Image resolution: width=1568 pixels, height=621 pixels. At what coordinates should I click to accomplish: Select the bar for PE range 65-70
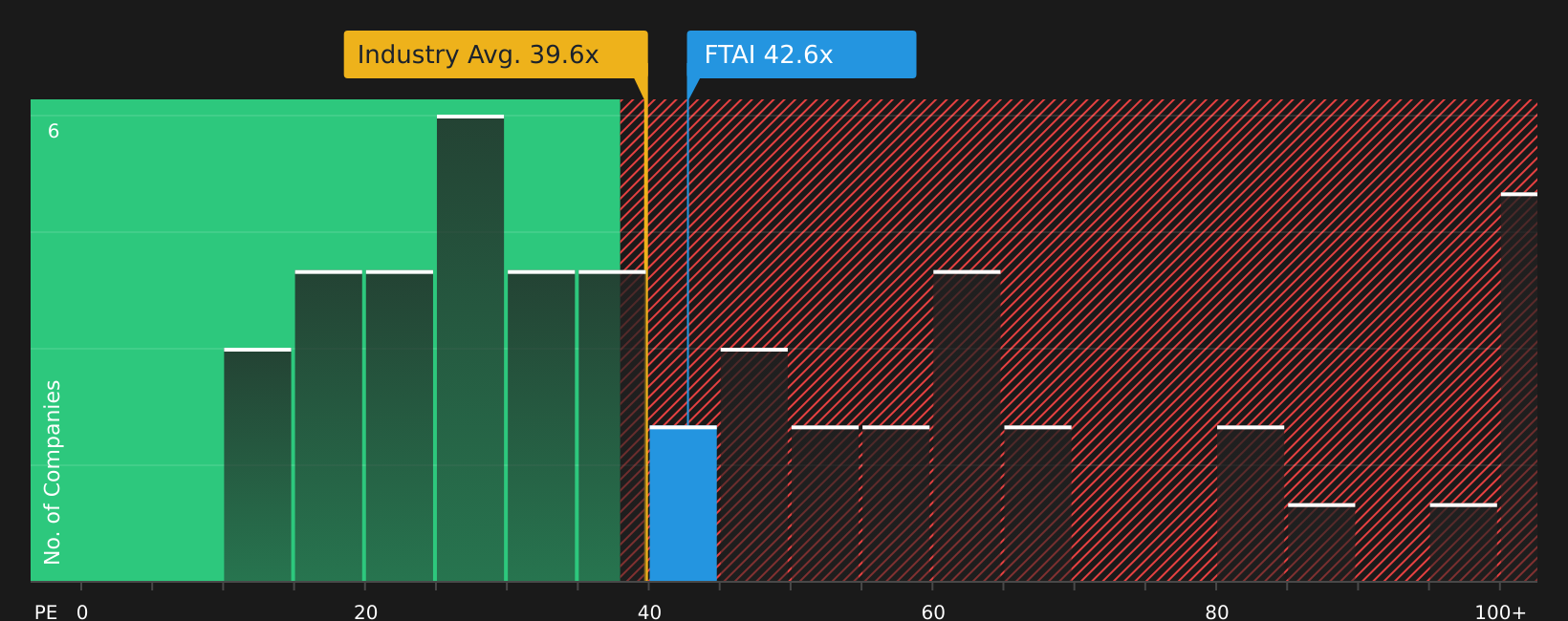click(x=1037, y=503)
